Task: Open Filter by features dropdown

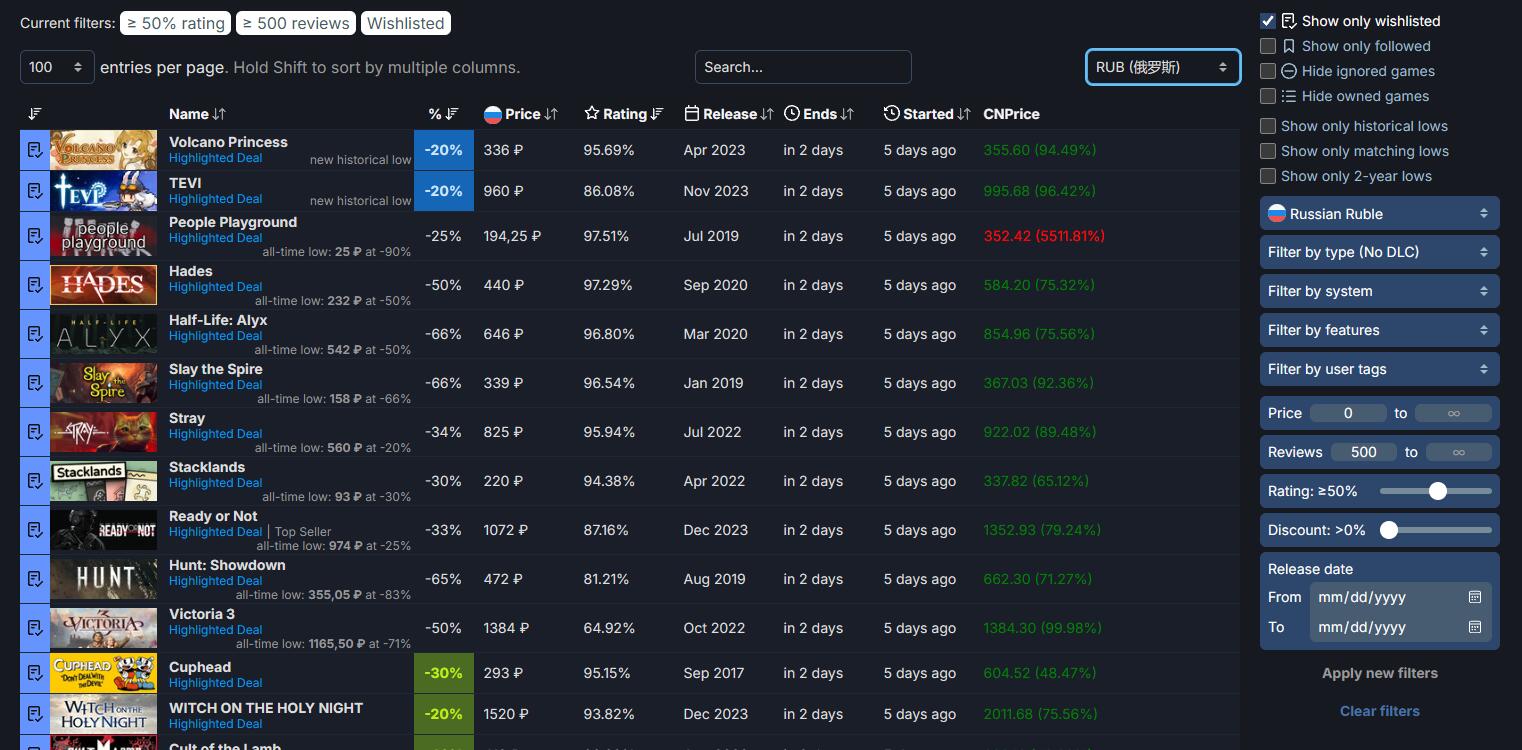Action: click(1379, 330)
